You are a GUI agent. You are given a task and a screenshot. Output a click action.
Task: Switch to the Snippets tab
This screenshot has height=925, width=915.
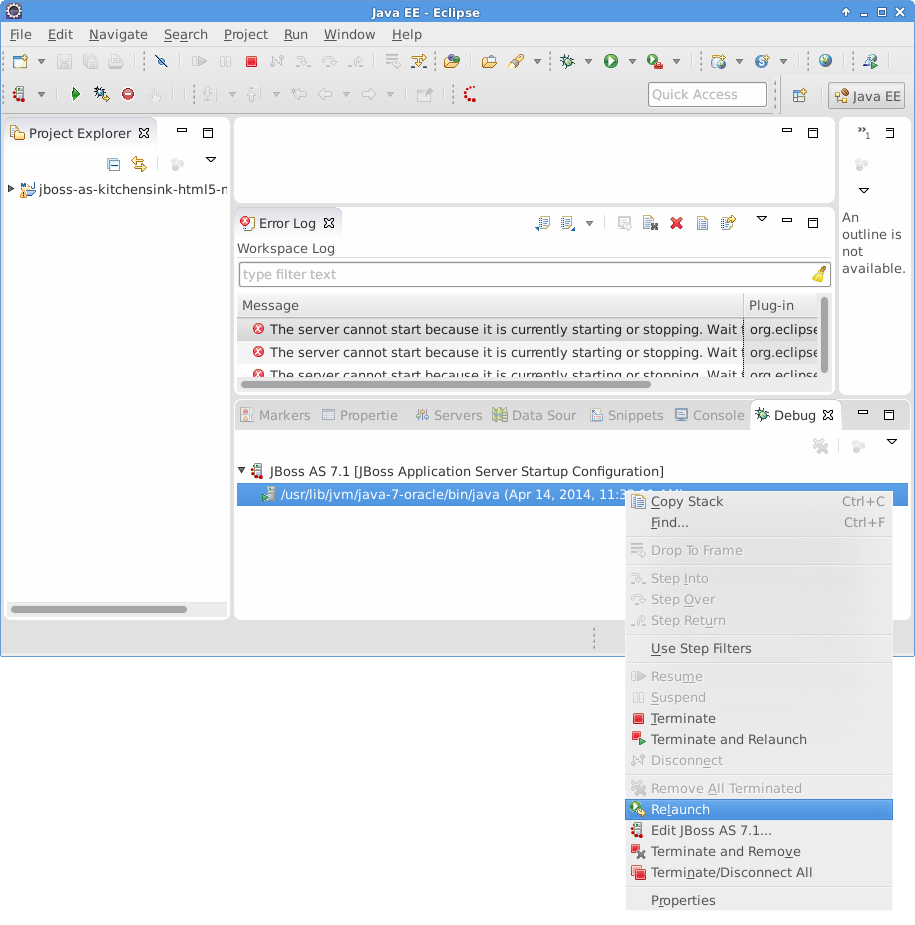tap(627, 415)
